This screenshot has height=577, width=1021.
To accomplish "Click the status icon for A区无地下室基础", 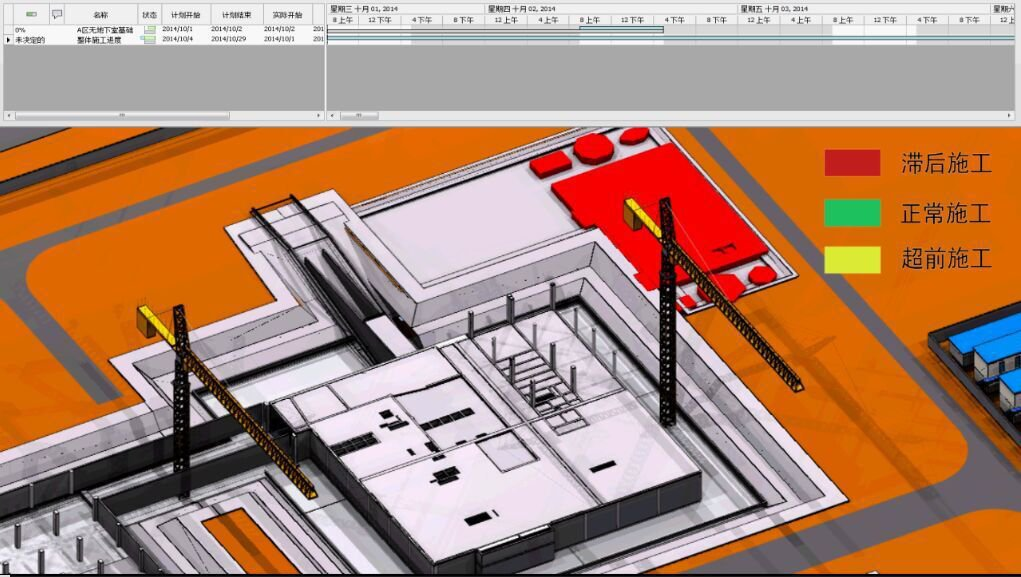I will coord(150,29).
